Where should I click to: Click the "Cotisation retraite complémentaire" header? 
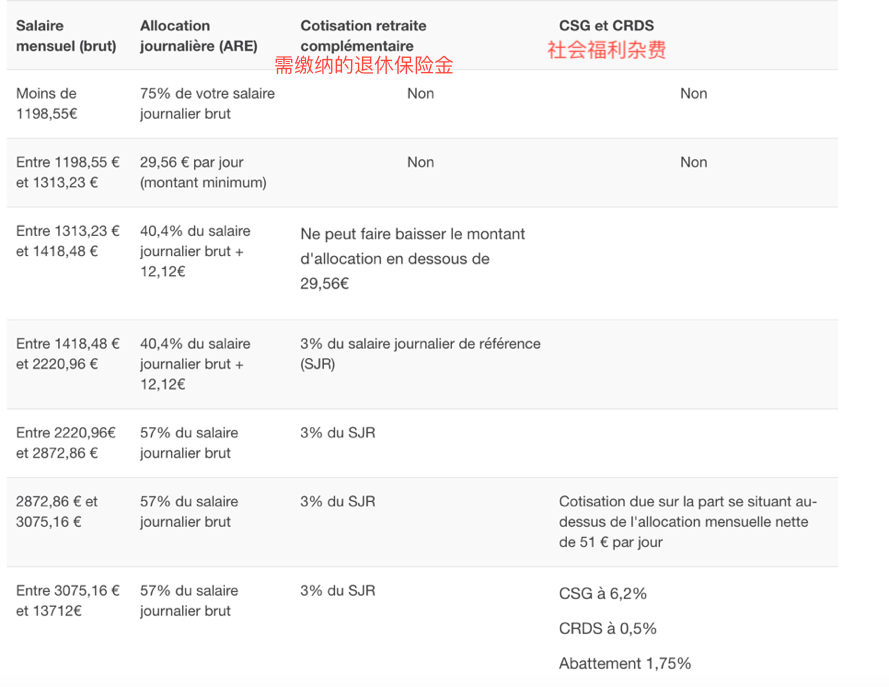pyautogui.click(x=363, y=36)
